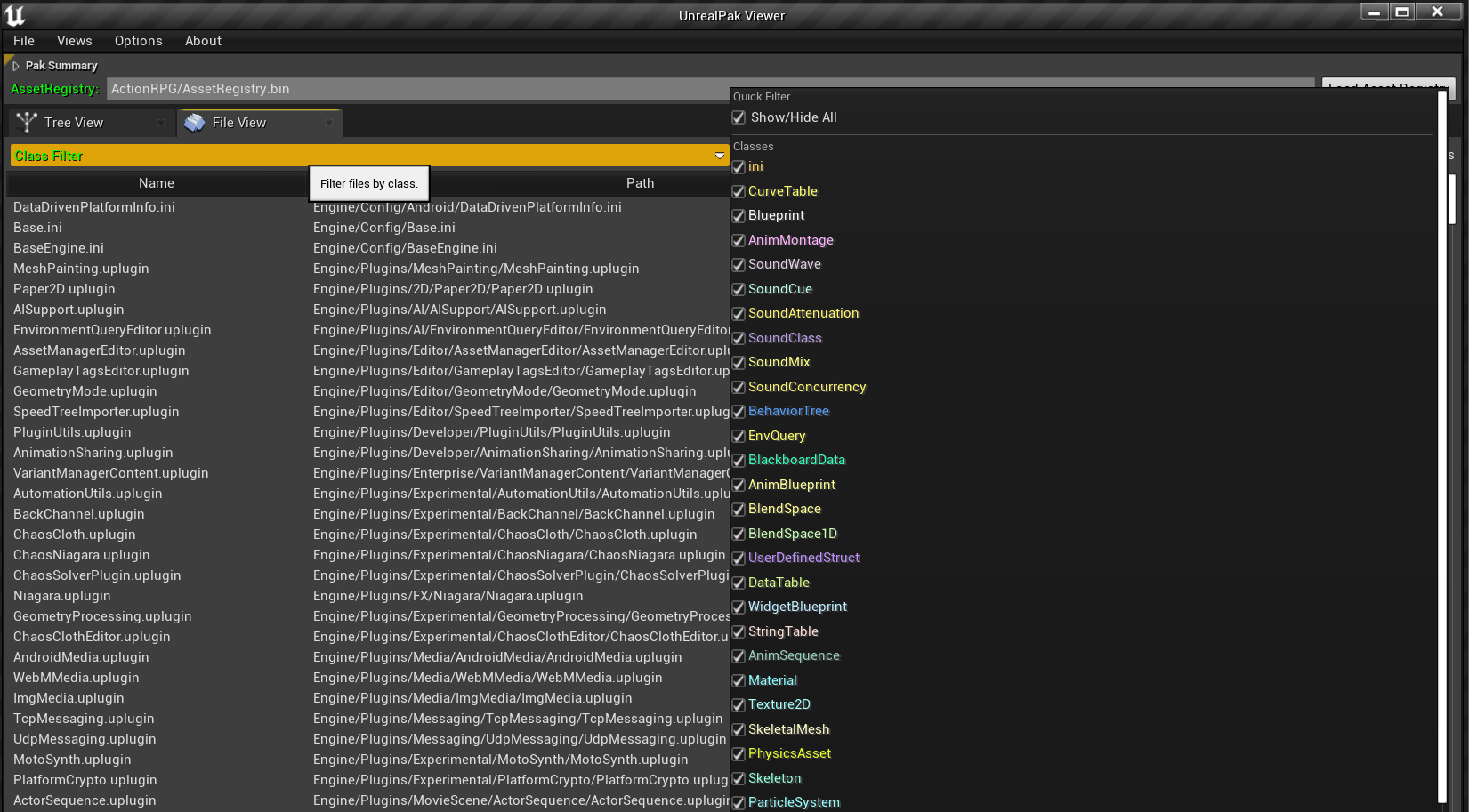Viewport: 1469px width, 812px height.
Task: Uncheck the DataTable class filter
Action: click(739, 583)
